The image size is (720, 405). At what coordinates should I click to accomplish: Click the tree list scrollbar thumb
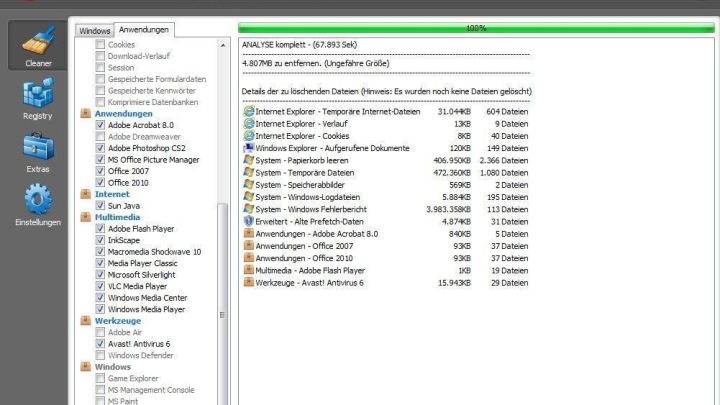tap(223, 303)
